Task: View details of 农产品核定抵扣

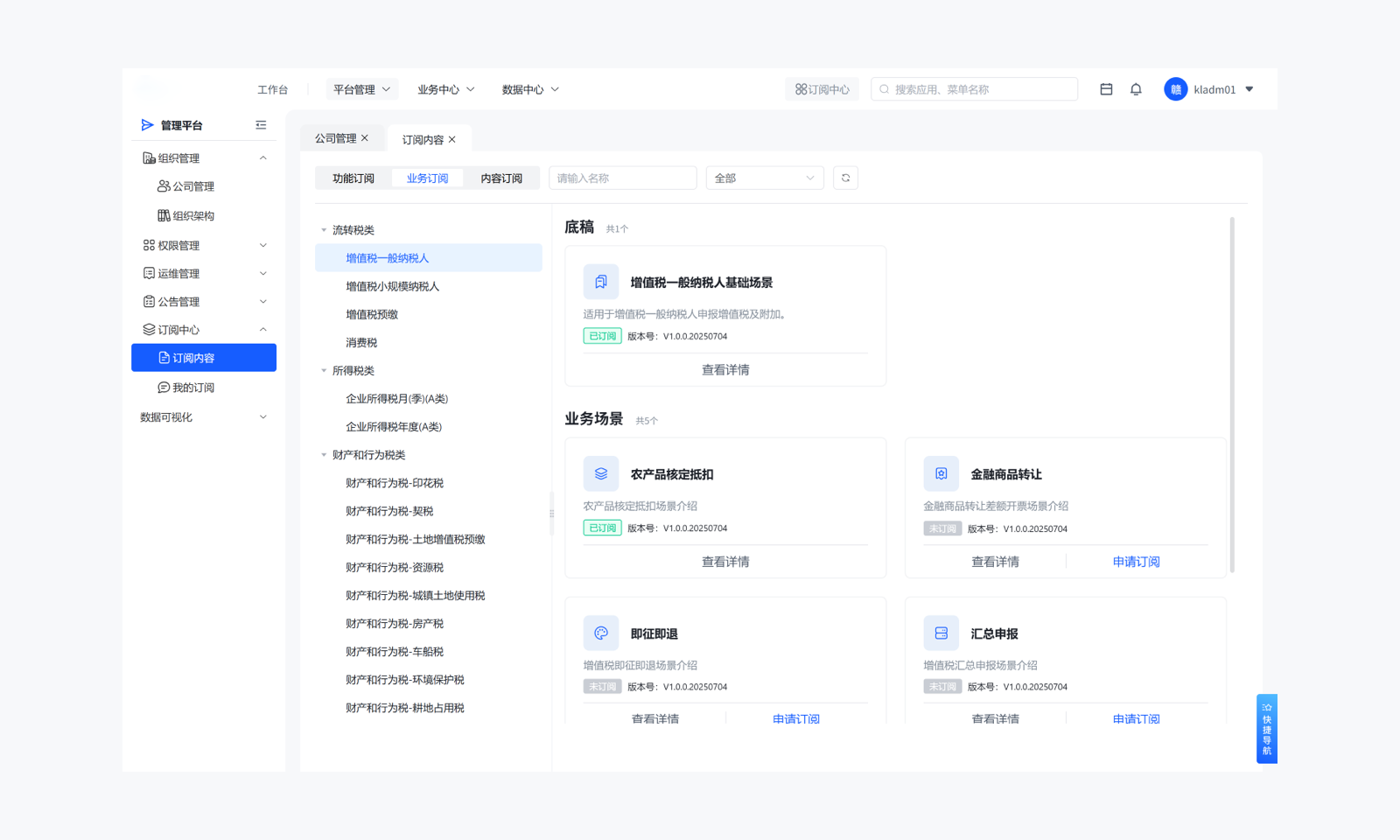Action: pos(725,562)
